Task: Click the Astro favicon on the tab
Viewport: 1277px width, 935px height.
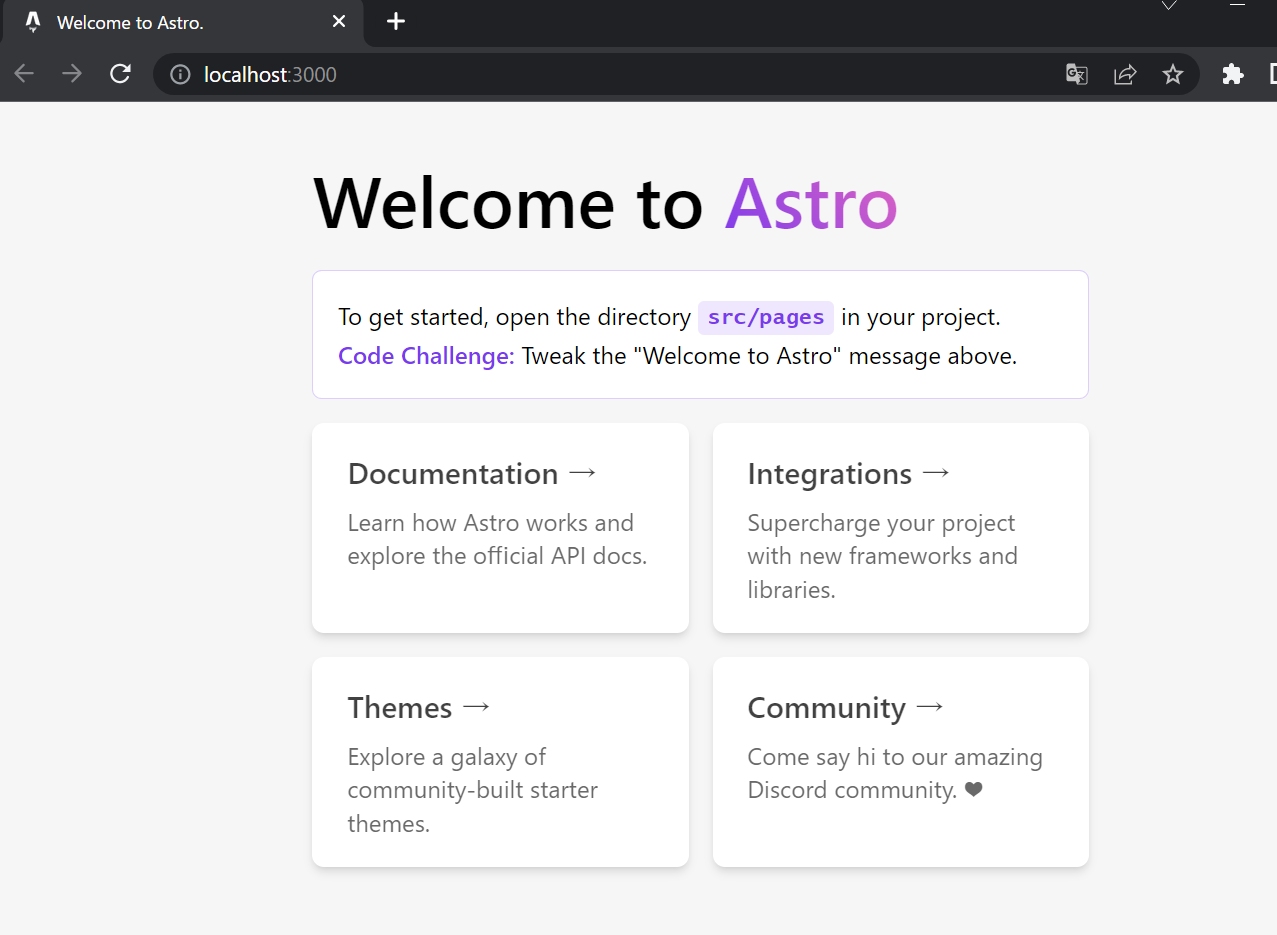Action: click(32, 22)
